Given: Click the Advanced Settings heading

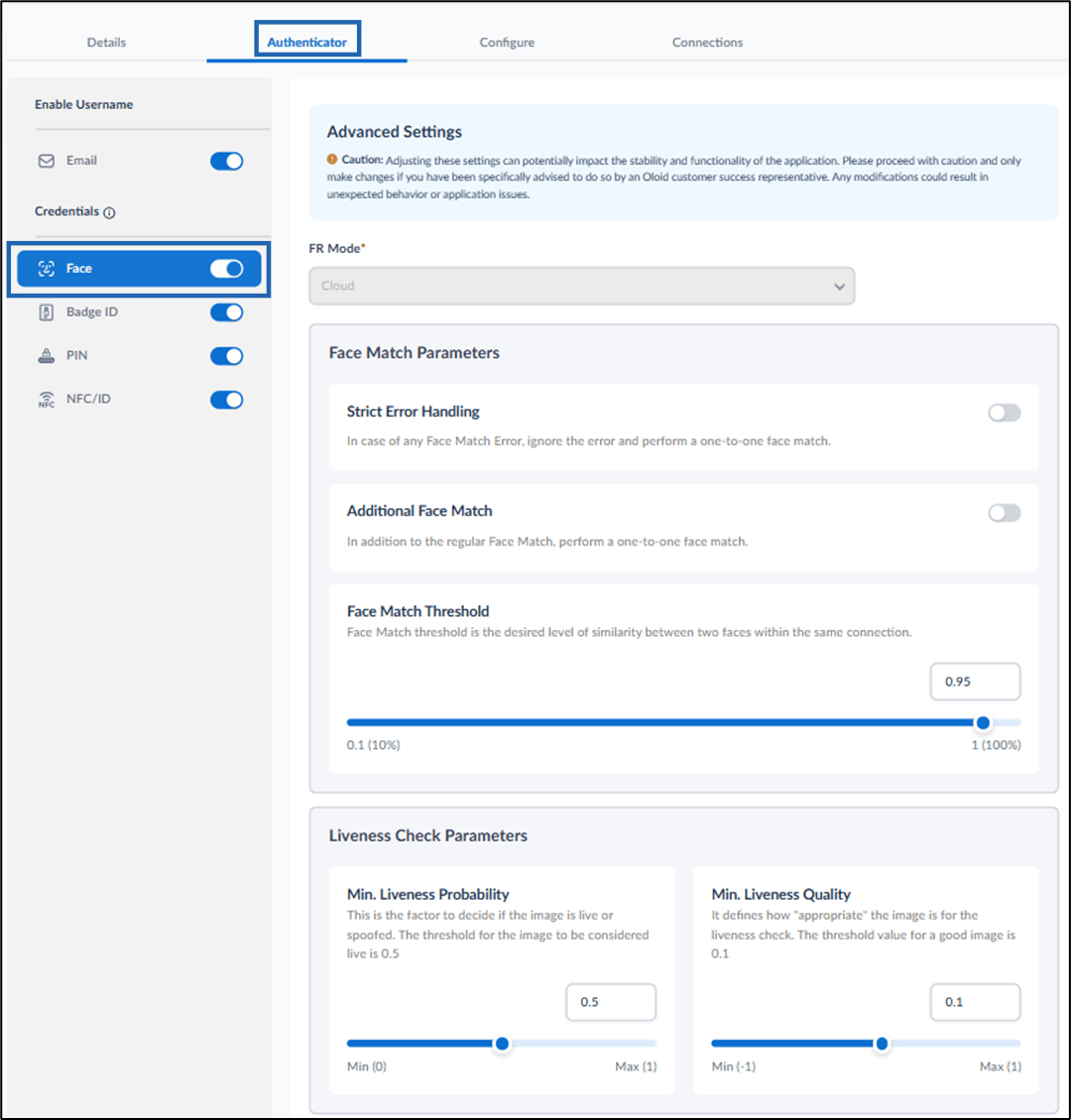Looking at the screenshot, I should (394, 131).
